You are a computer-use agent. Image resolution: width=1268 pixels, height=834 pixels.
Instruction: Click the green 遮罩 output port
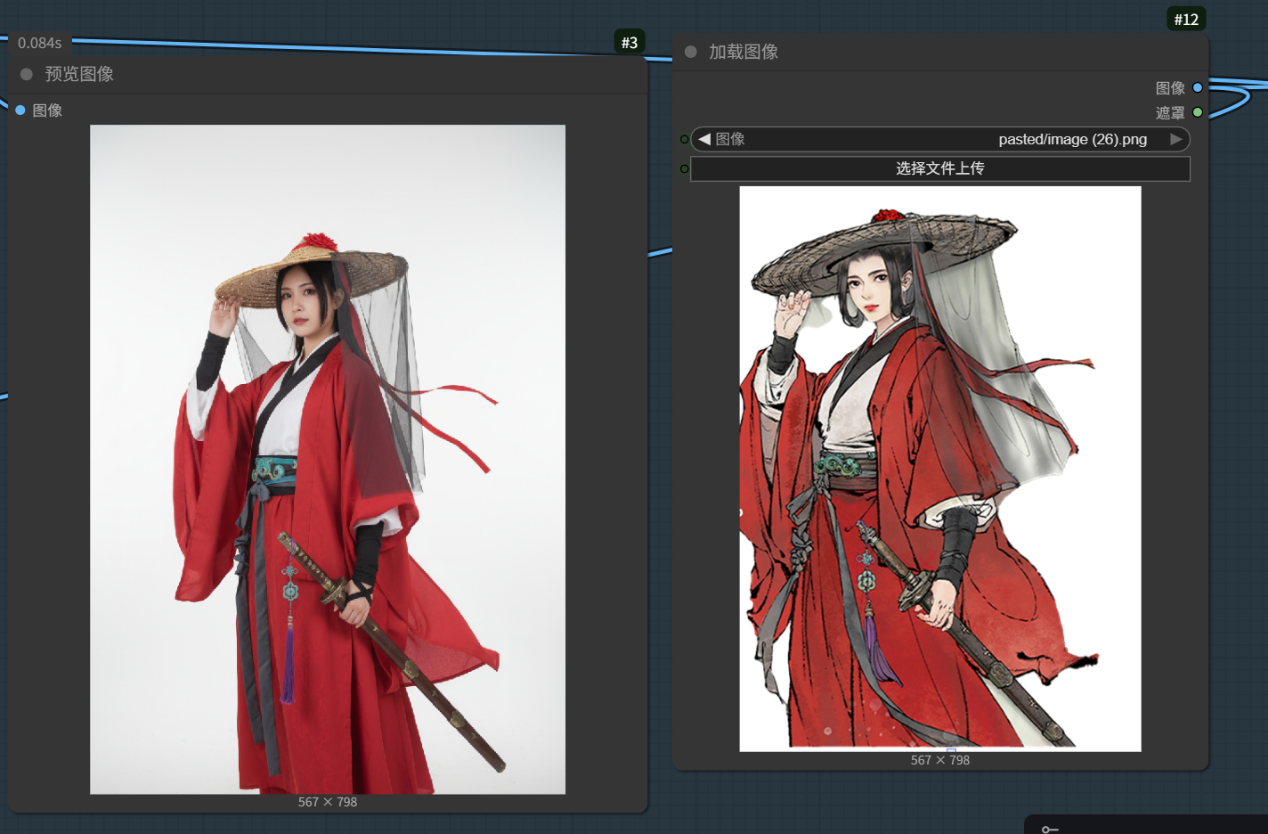(1197, 113)
